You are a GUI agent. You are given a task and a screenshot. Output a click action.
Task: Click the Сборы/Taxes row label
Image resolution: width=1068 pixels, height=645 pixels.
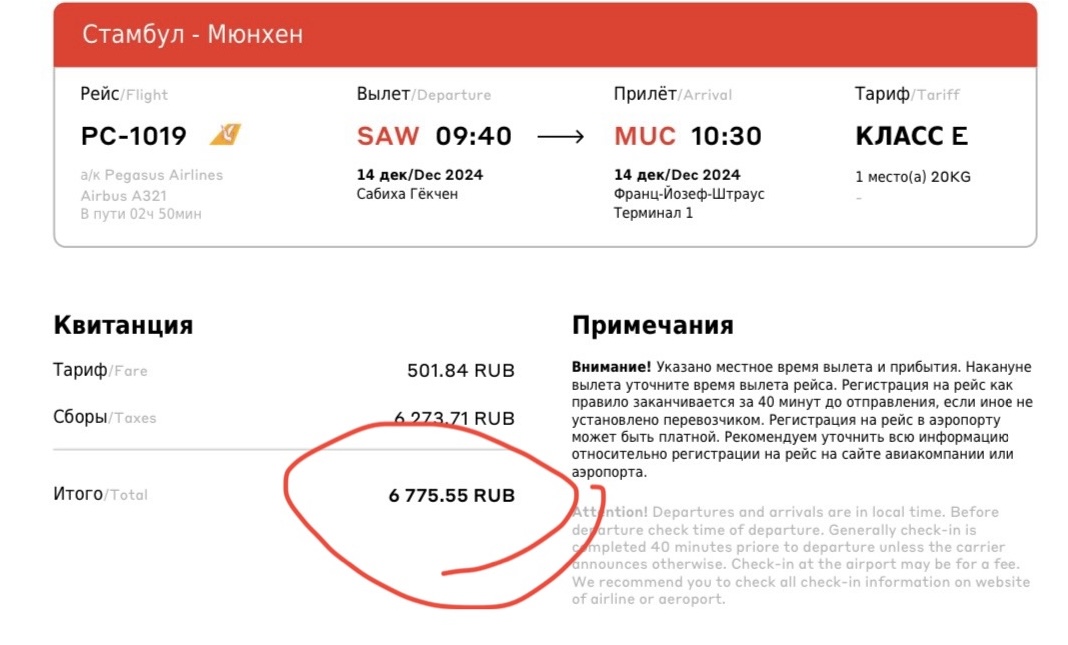[x=105, y=417]
